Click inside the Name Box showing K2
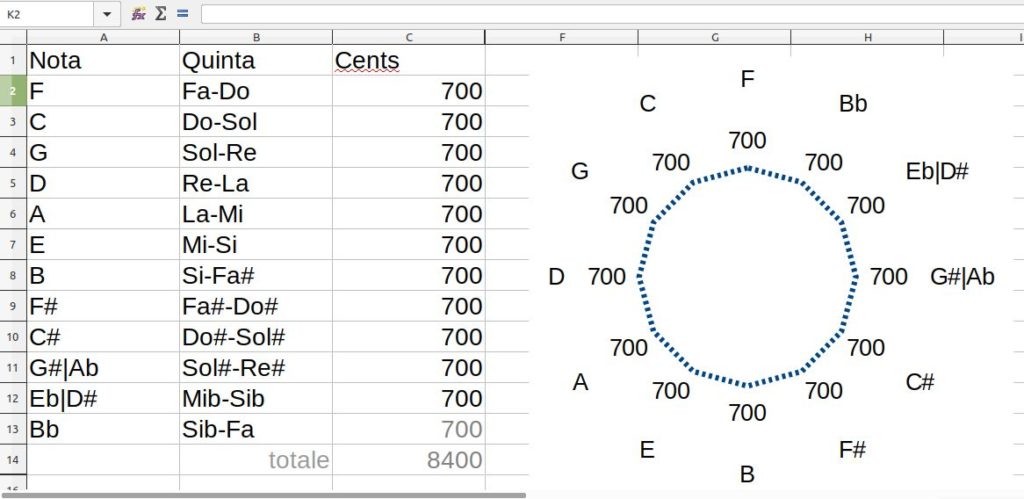1024x499 pixels. pyautogui.click(x=48, y=14)
